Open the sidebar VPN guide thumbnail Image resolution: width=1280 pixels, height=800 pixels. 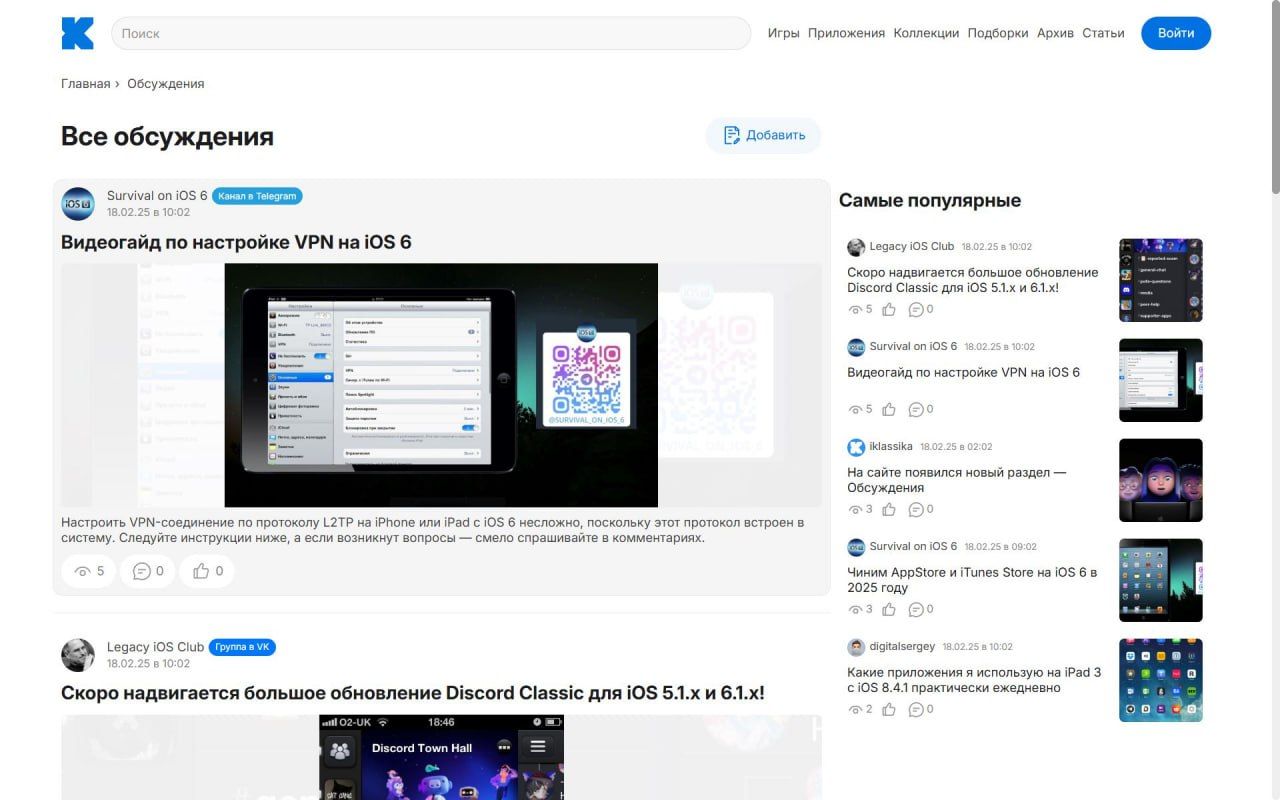(x=1161, y=380)
